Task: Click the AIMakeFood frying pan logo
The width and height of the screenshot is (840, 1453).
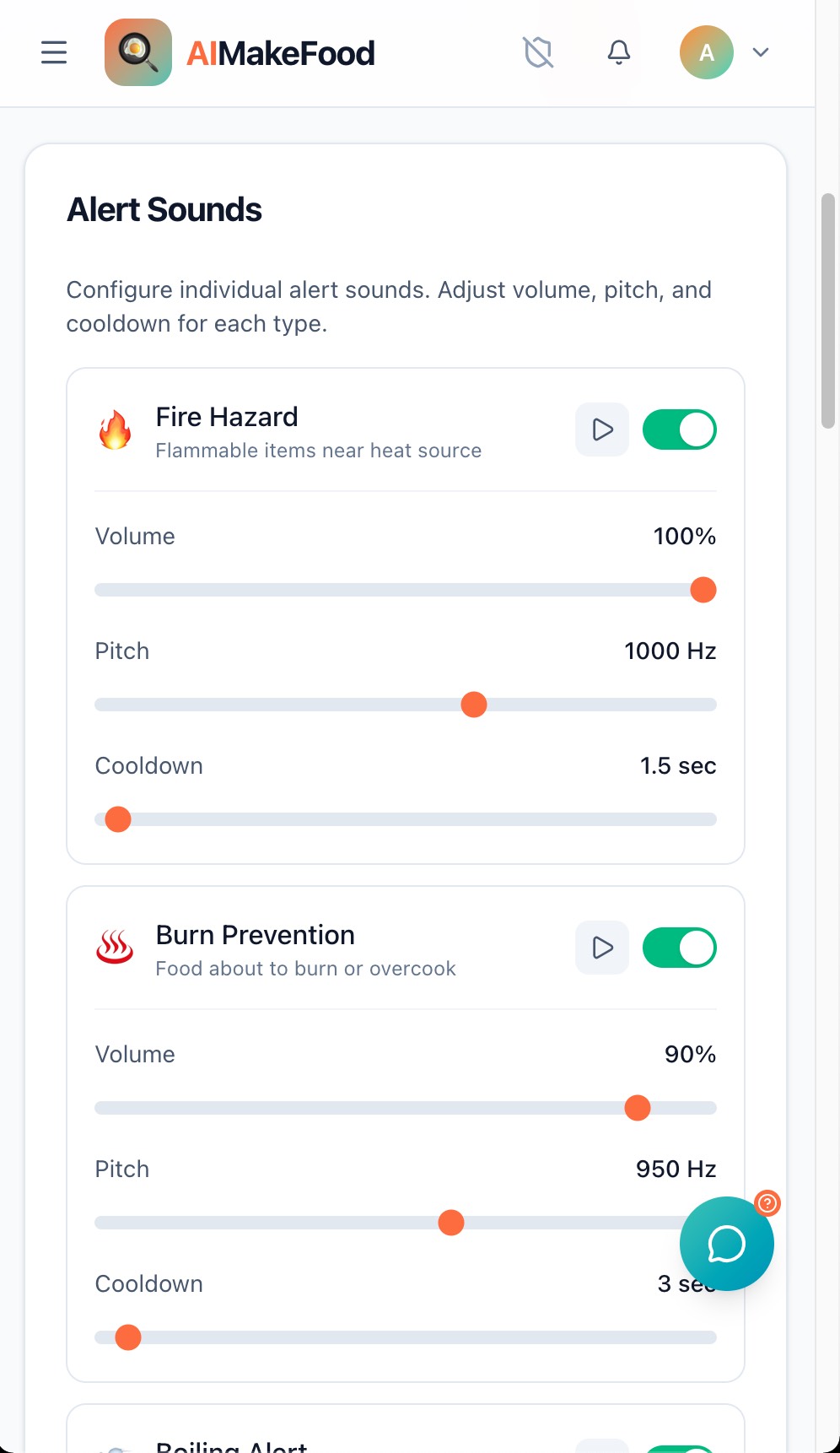Action: click(x=138, y=52)
